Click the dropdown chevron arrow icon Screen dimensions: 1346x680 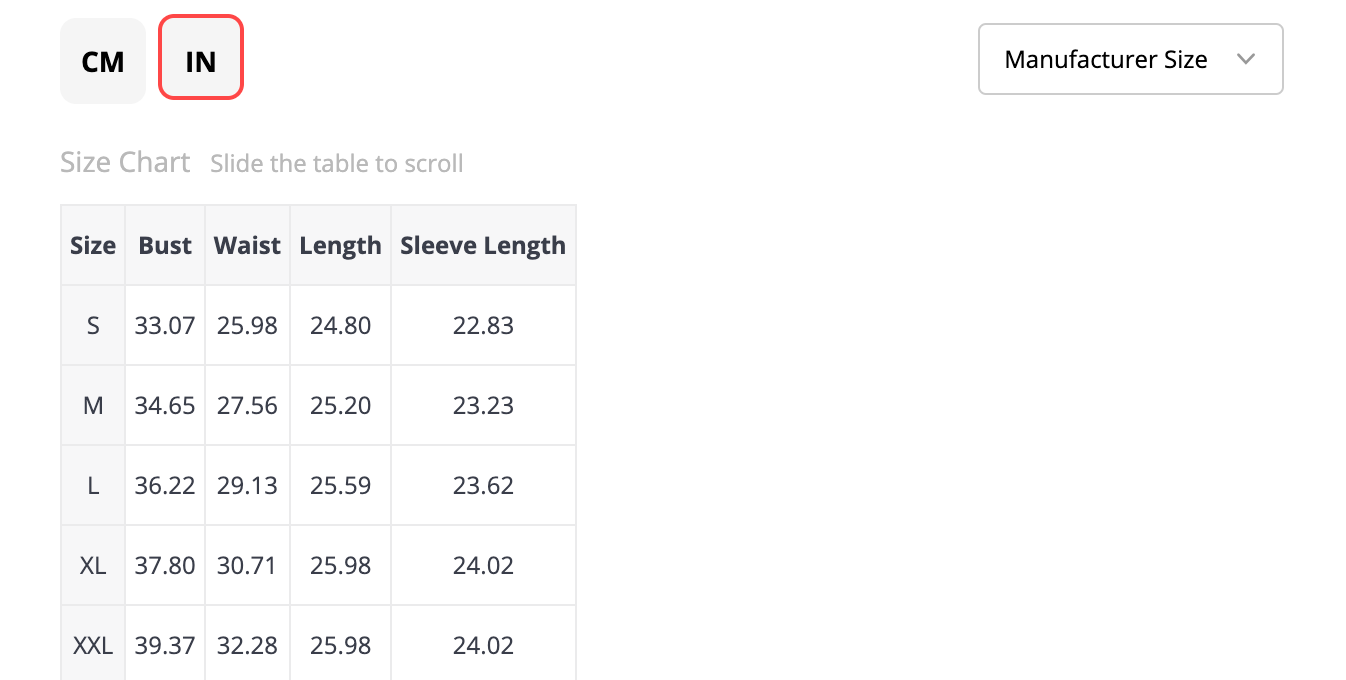pos(1245,59)
